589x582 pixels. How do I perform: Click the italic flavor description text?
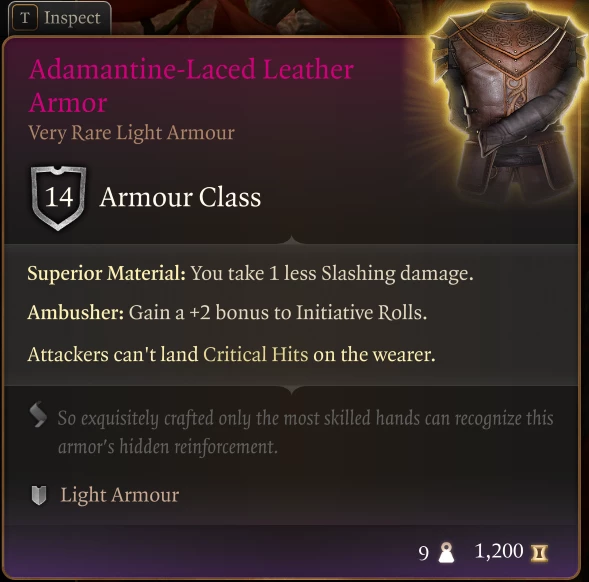305,432
